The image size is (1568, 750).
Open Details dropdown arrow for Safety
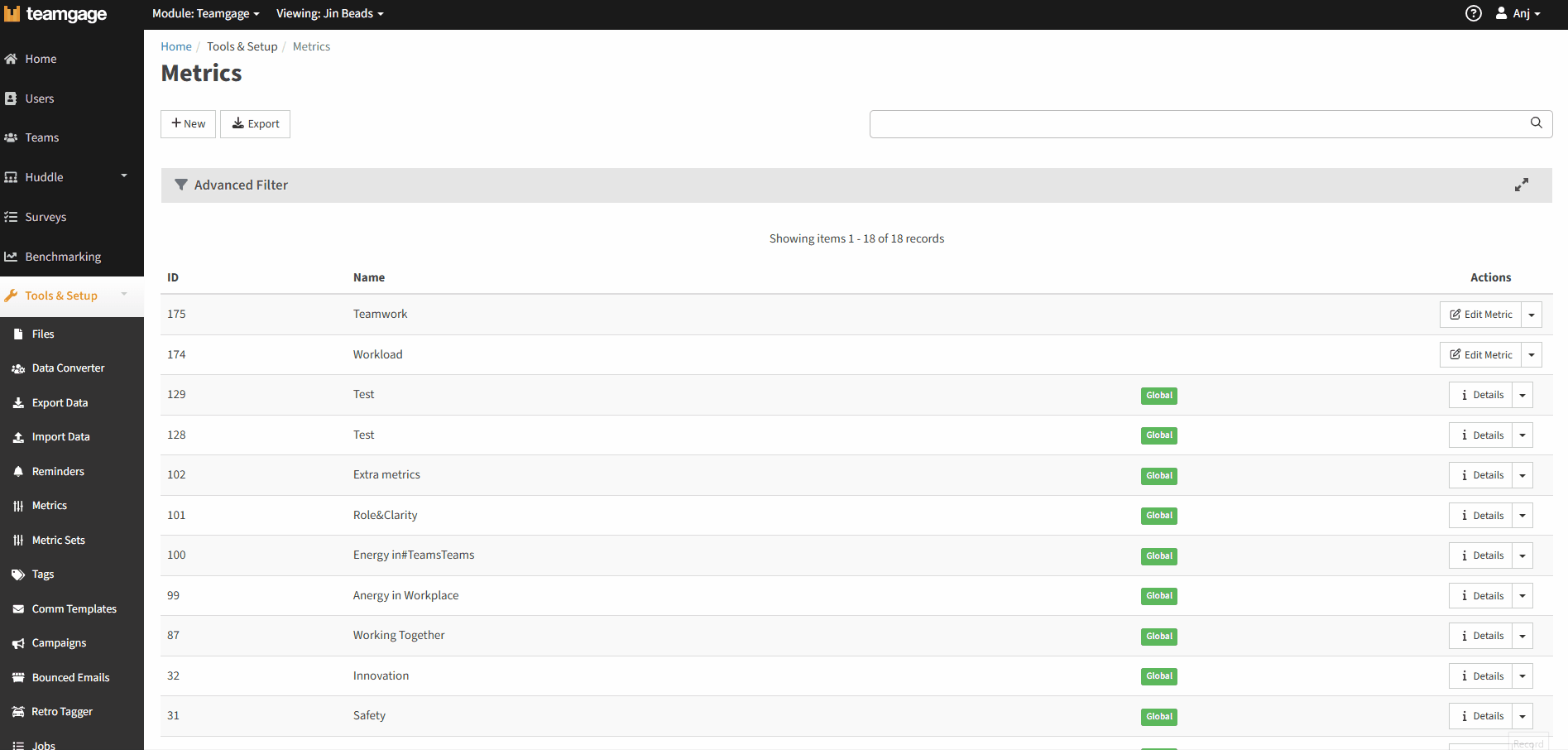(x=1522, y=716)
